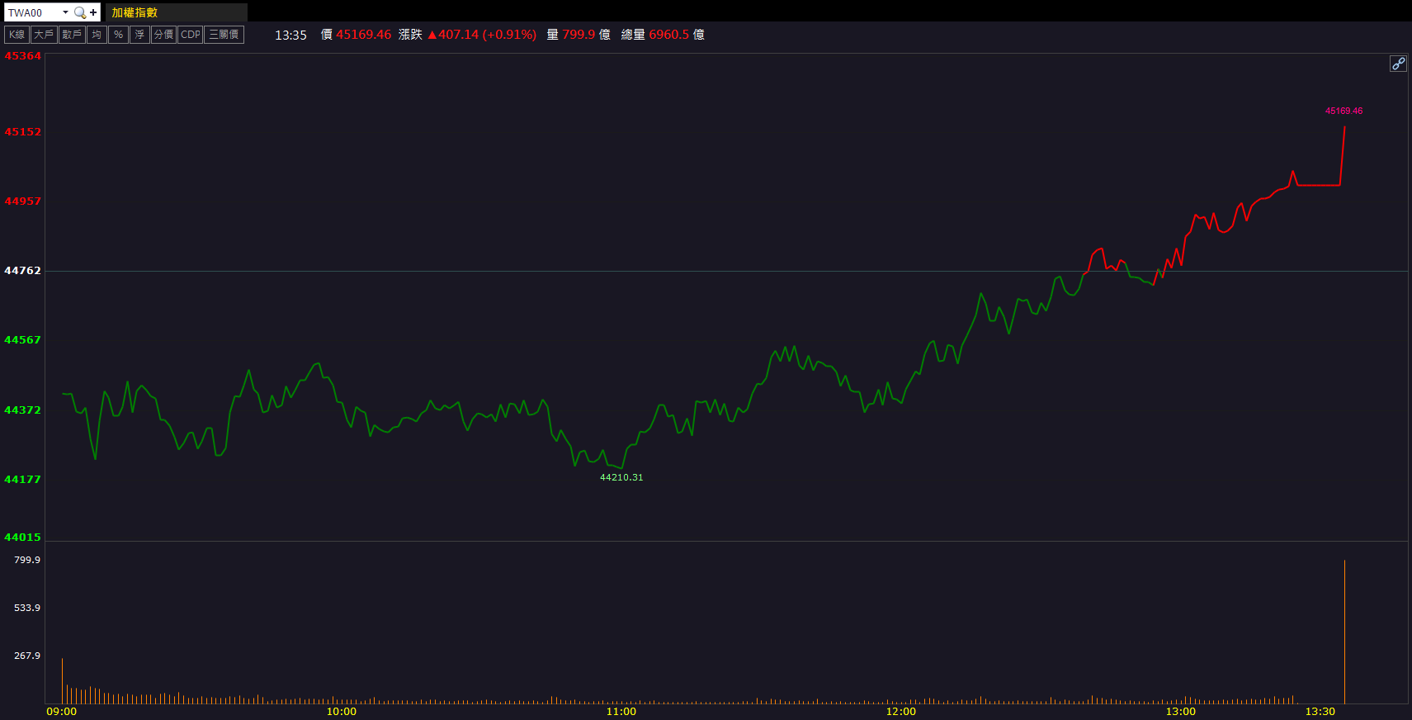Click the plus icon beside search
Screen dimensions: 1412x720
[93, 12]
